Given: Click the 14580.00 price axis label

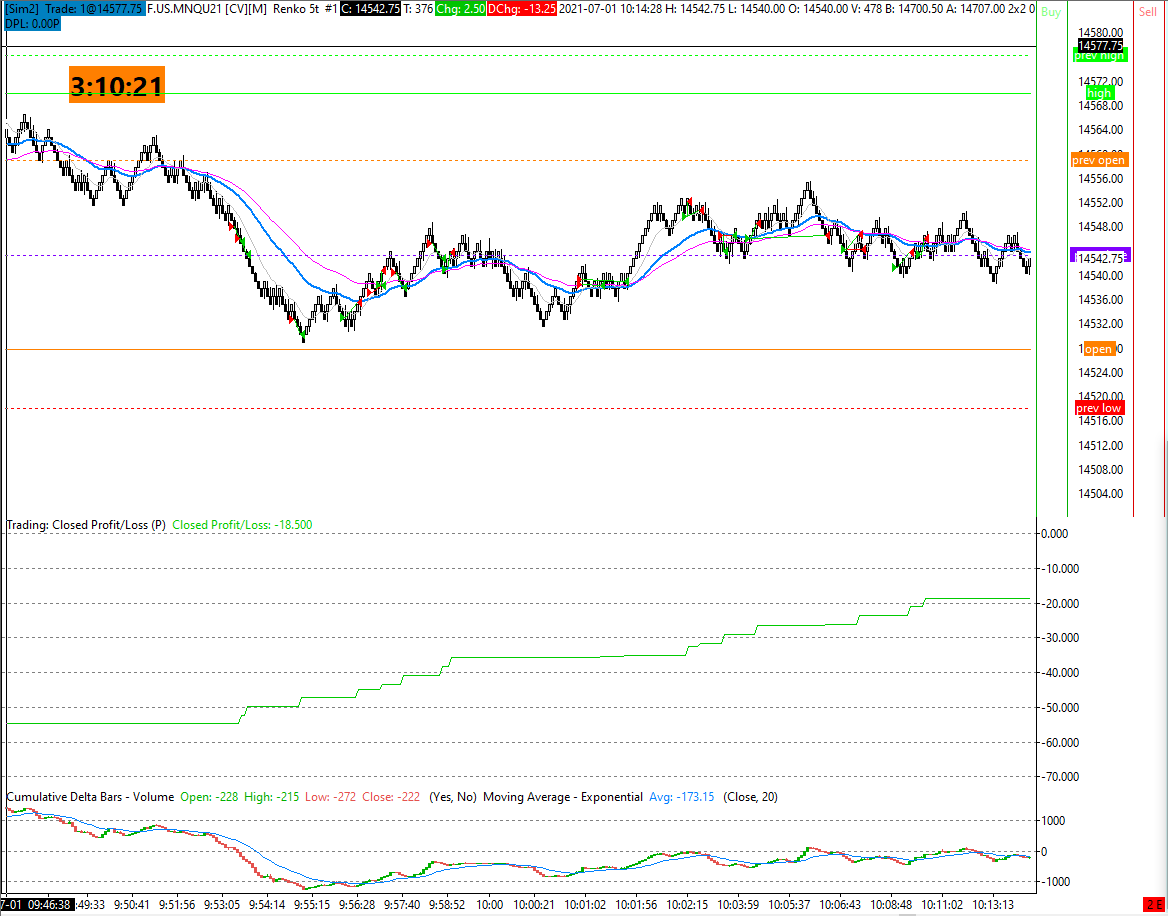Looking at the screenshot, I should (1100, 33).
